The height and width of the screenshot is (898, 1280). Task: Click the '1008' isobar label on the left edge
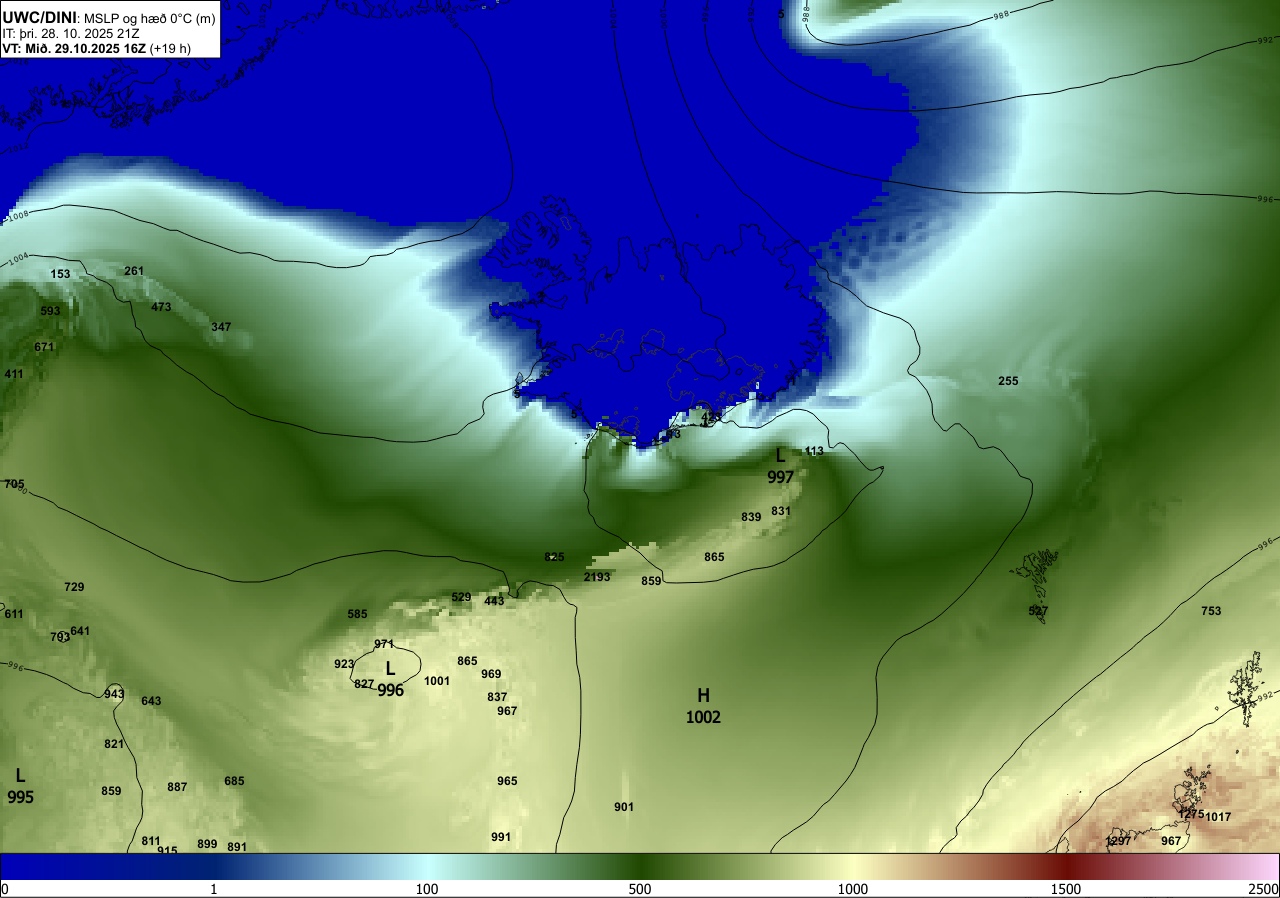[18, 215]
